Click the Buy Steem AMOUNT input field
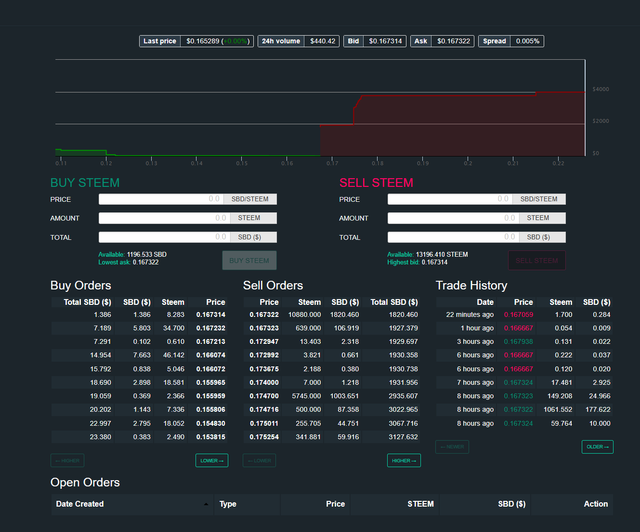The height and width of the screenshot is (532, 640). point(164,218)
